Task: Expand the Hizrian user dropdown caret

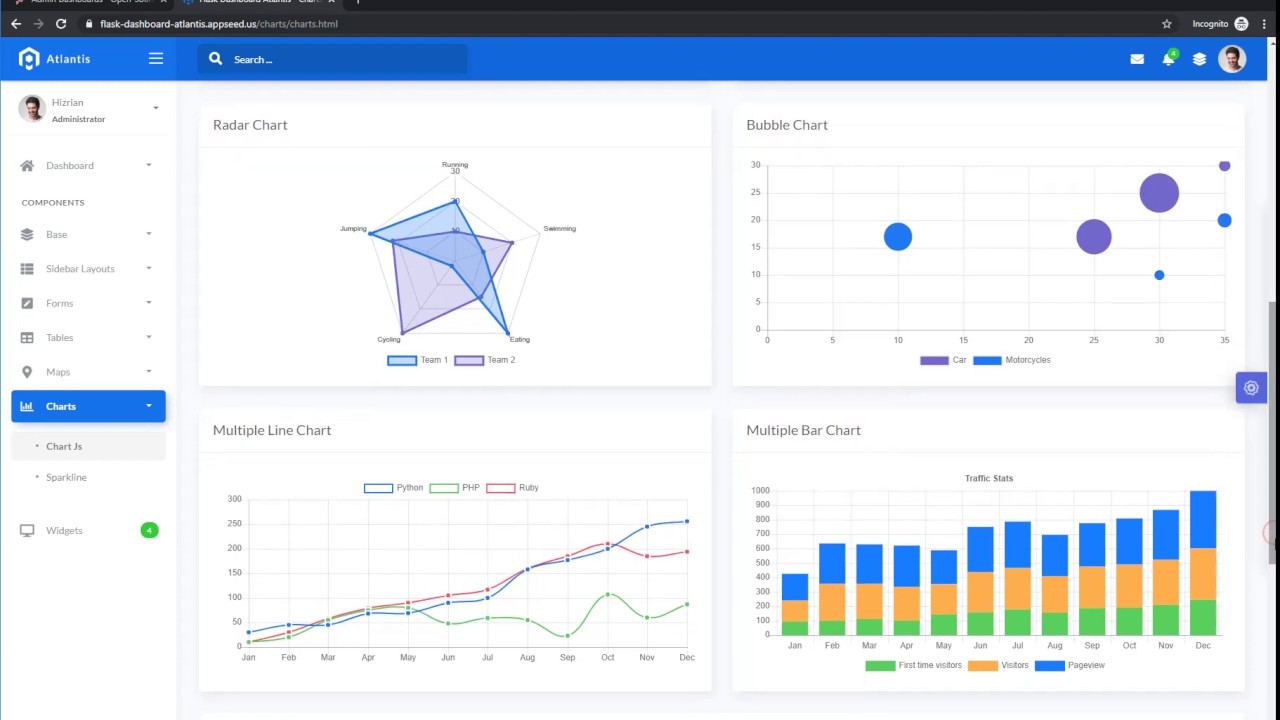Action: coord(155,108)
